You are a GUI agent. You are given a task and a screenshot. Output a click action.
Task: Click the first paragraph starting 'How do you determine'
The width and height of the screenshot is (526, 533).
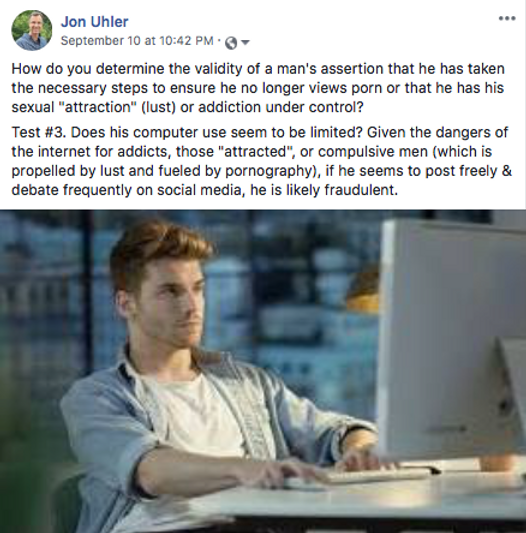coord(258,88)
